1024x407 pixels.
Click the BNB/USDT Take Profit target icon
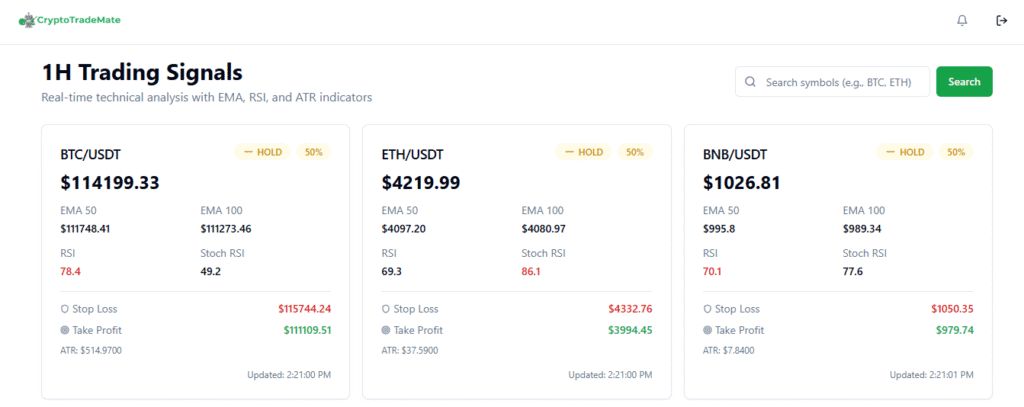tap(708, 330)
